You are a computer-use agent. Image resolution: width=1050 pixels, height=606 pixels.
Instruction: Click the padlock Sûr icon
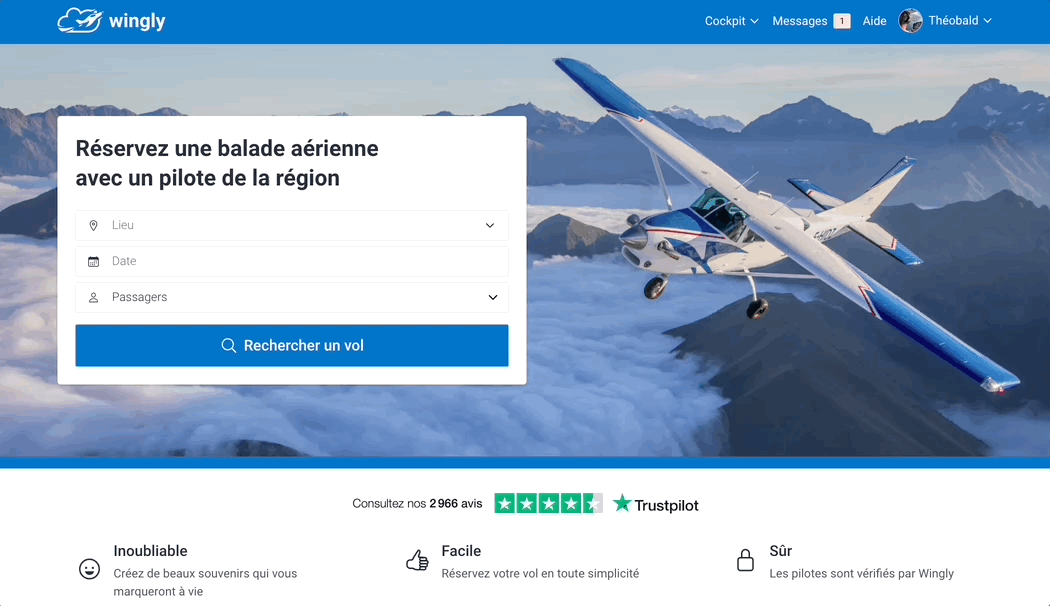pos(745,560)
